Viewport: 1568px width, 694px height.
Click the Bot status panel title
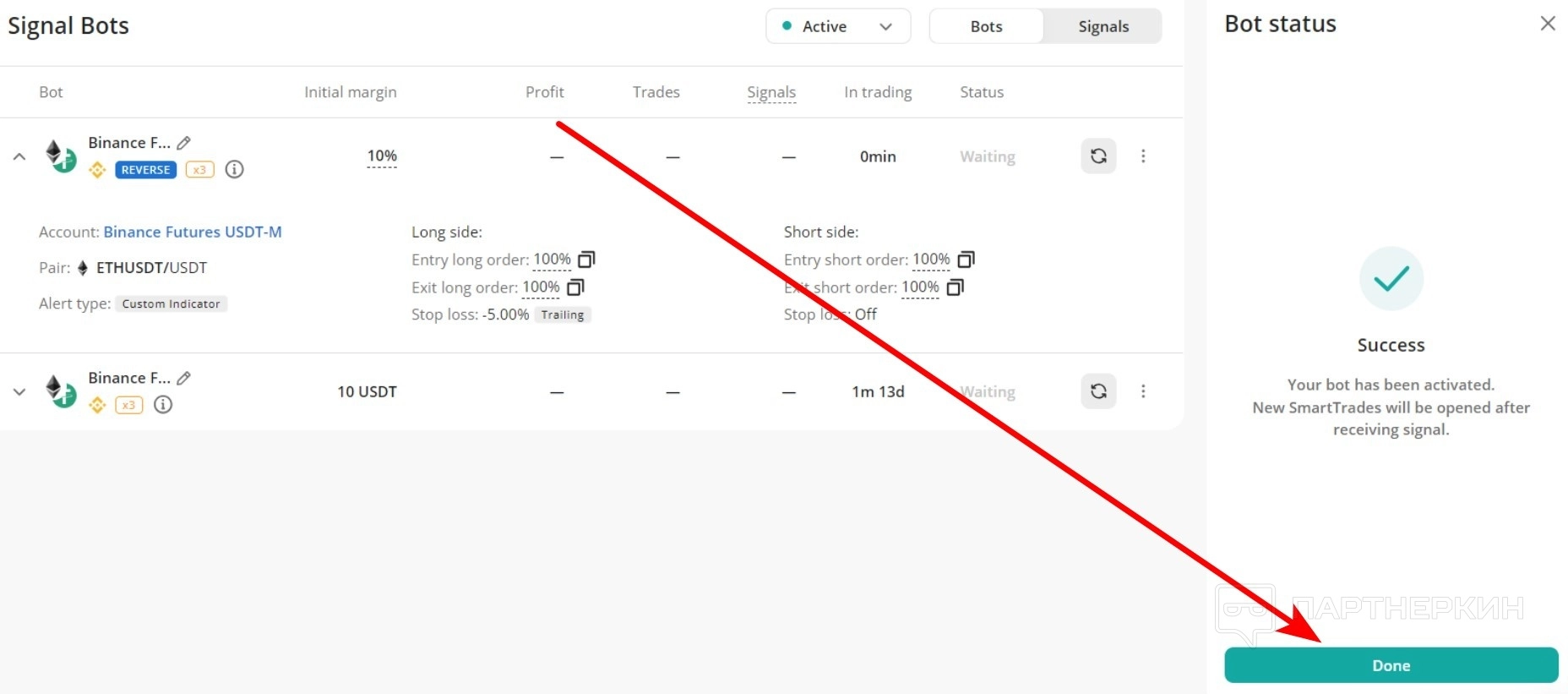tap(1281, 24)
